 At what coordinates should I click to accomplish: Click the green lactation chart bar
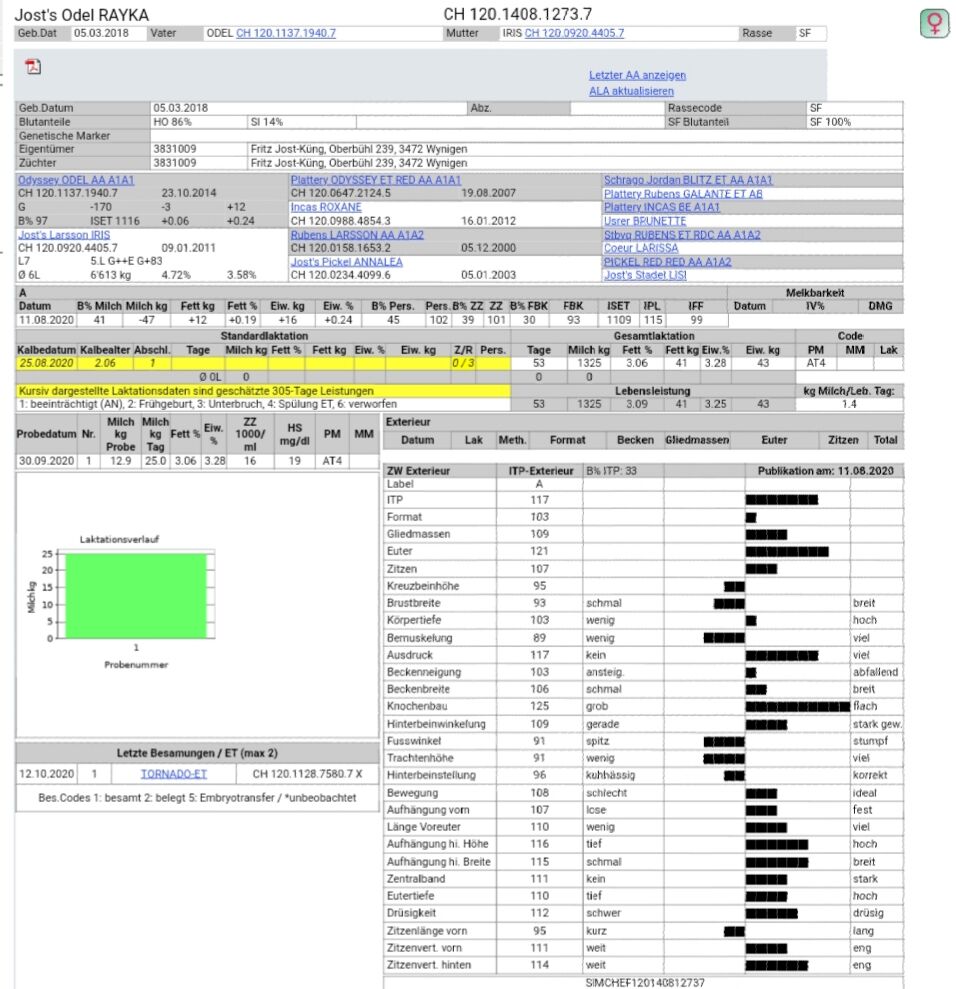(135, 595)
